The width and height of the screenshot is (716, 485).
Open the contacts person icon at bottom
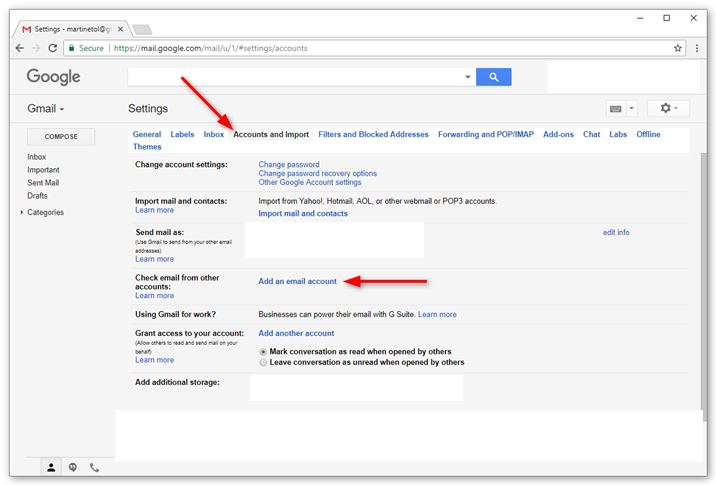coord(51,467)
